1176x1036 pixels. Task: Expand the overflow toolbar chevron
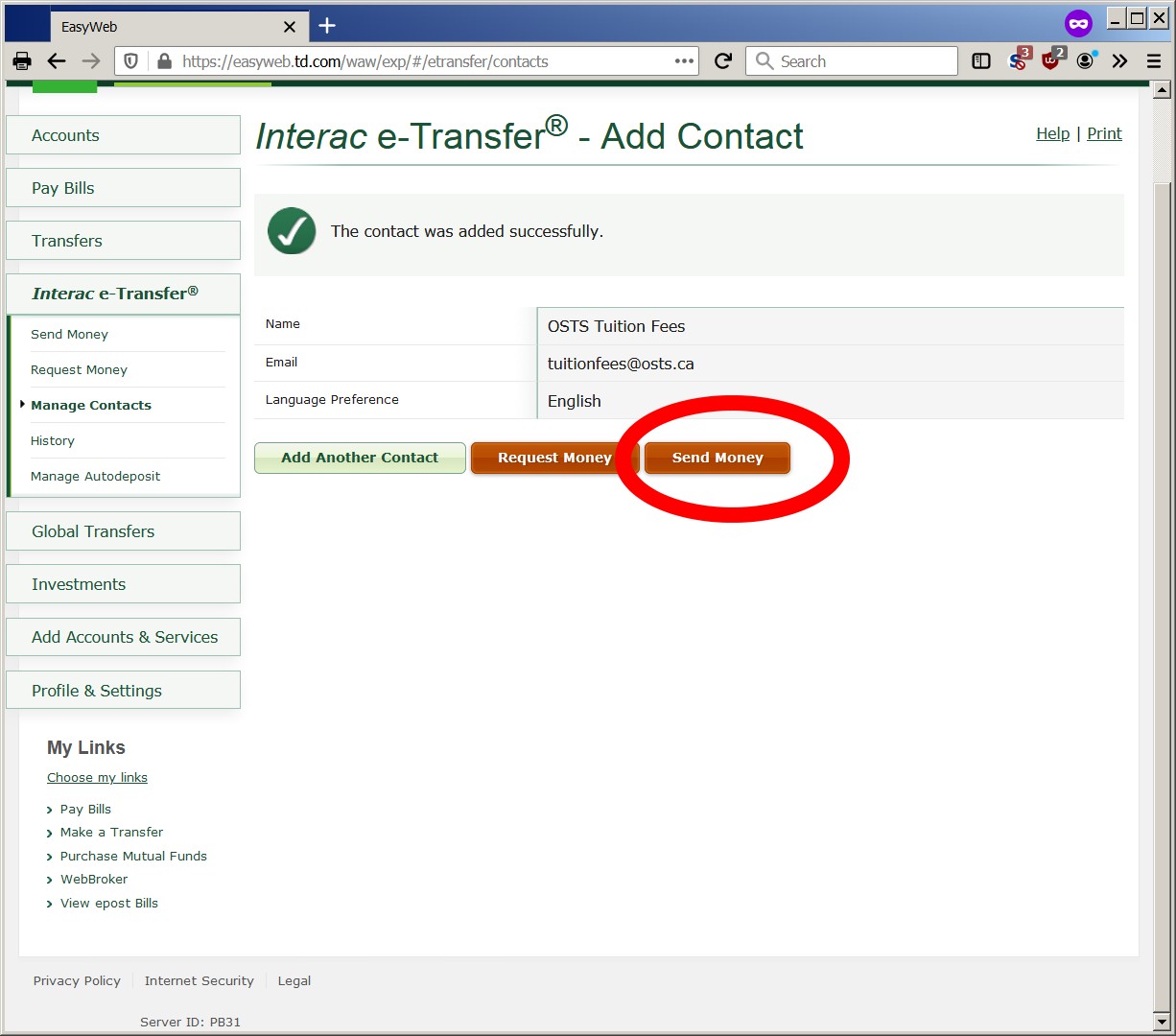[x=1119, y=60]
